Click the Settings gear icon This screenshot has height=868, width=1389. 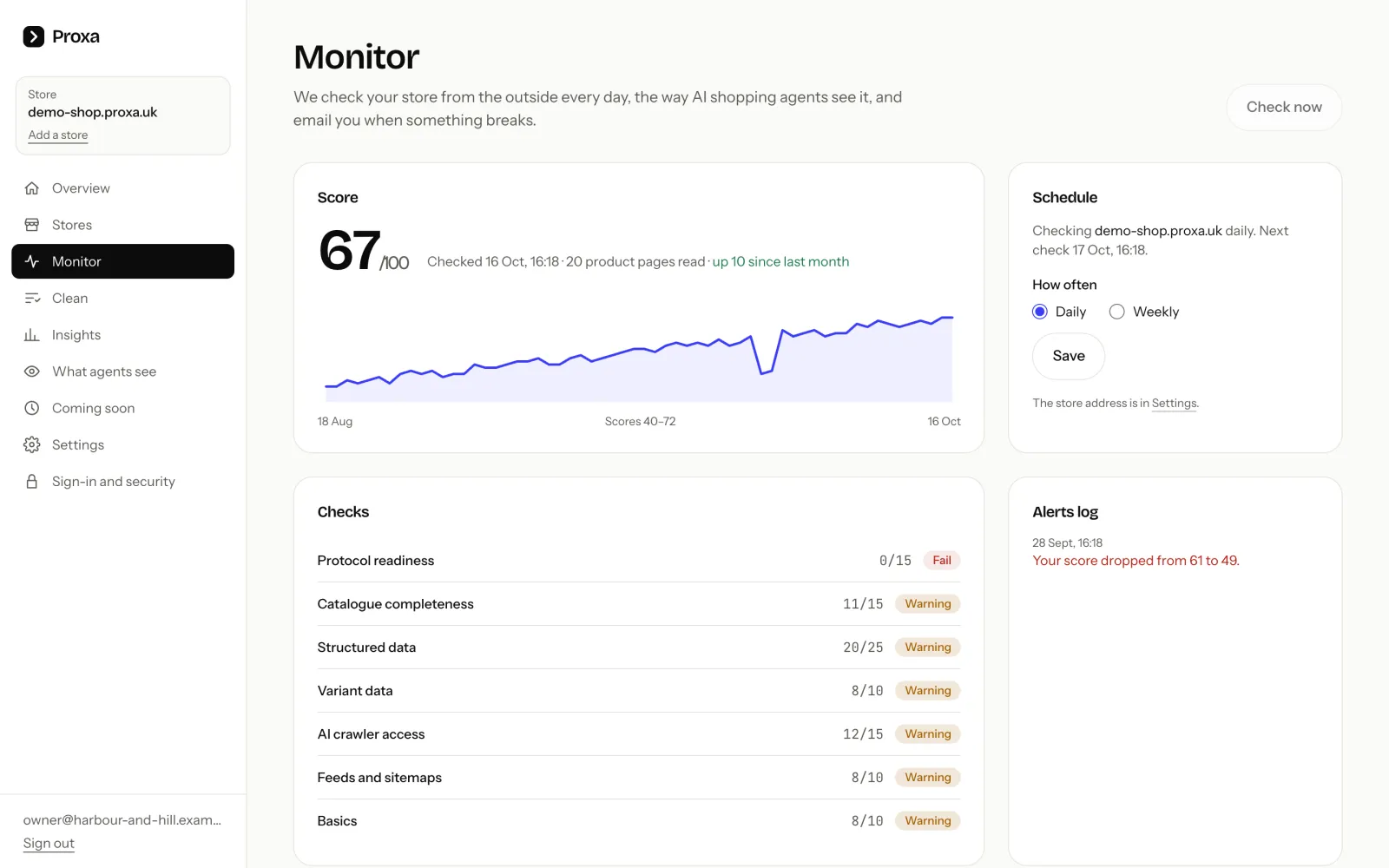[x=32, y=444]
